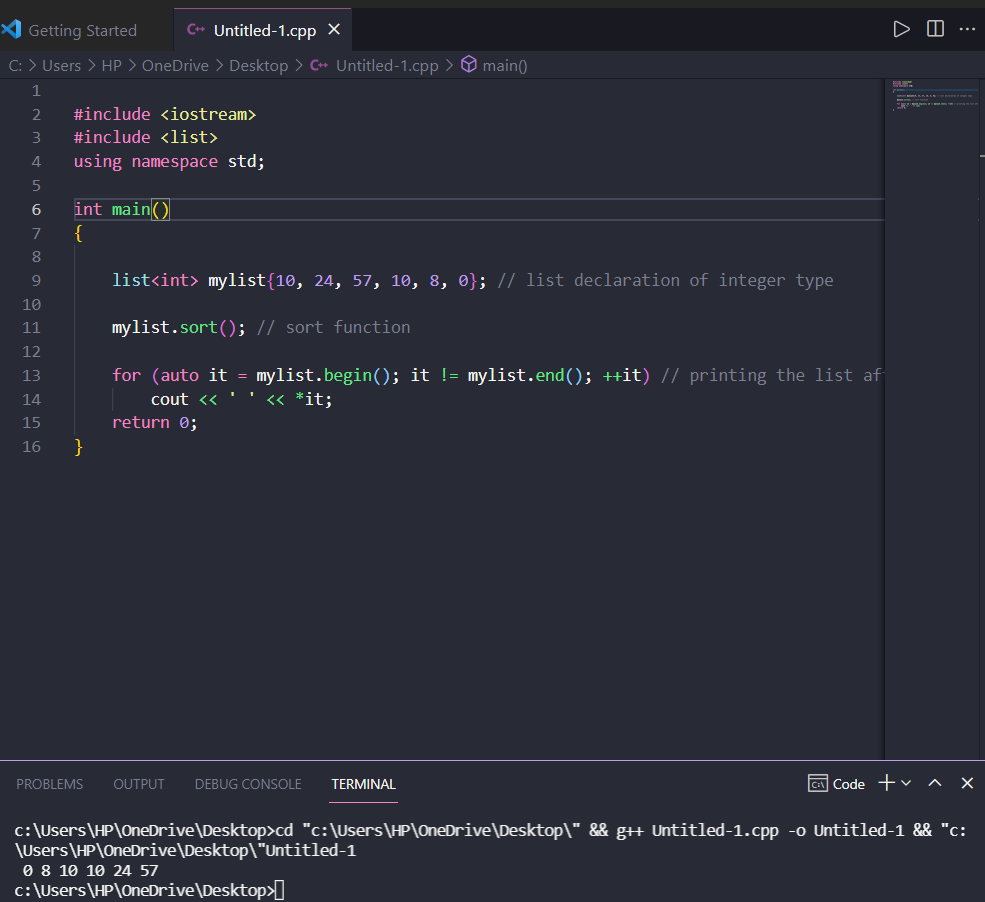Click the Desktop breadcrumb folder

point(258,65)
